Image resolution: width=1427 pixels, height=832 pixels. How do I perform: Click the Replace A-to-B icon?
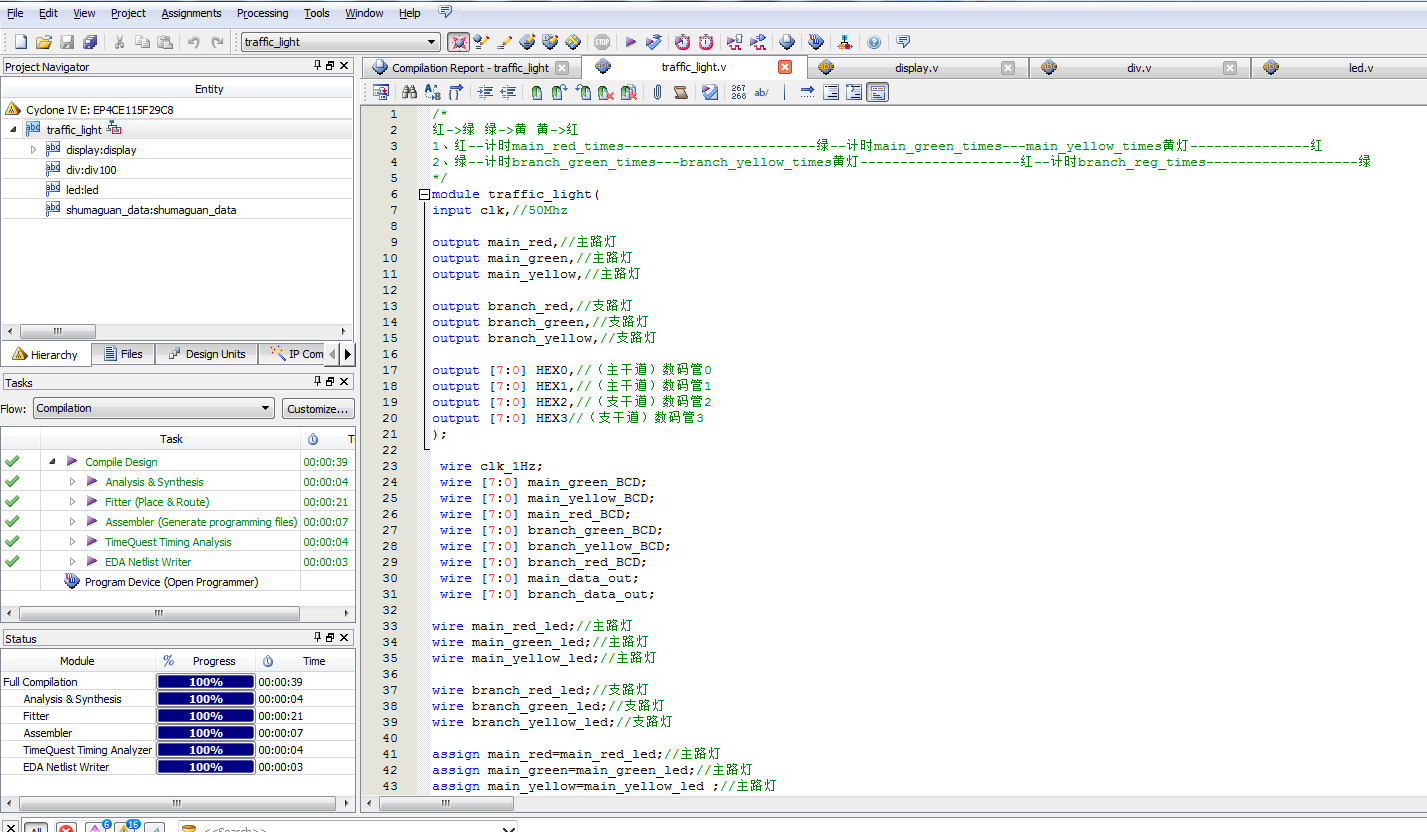pyautogui.click(x=432, y=92)
